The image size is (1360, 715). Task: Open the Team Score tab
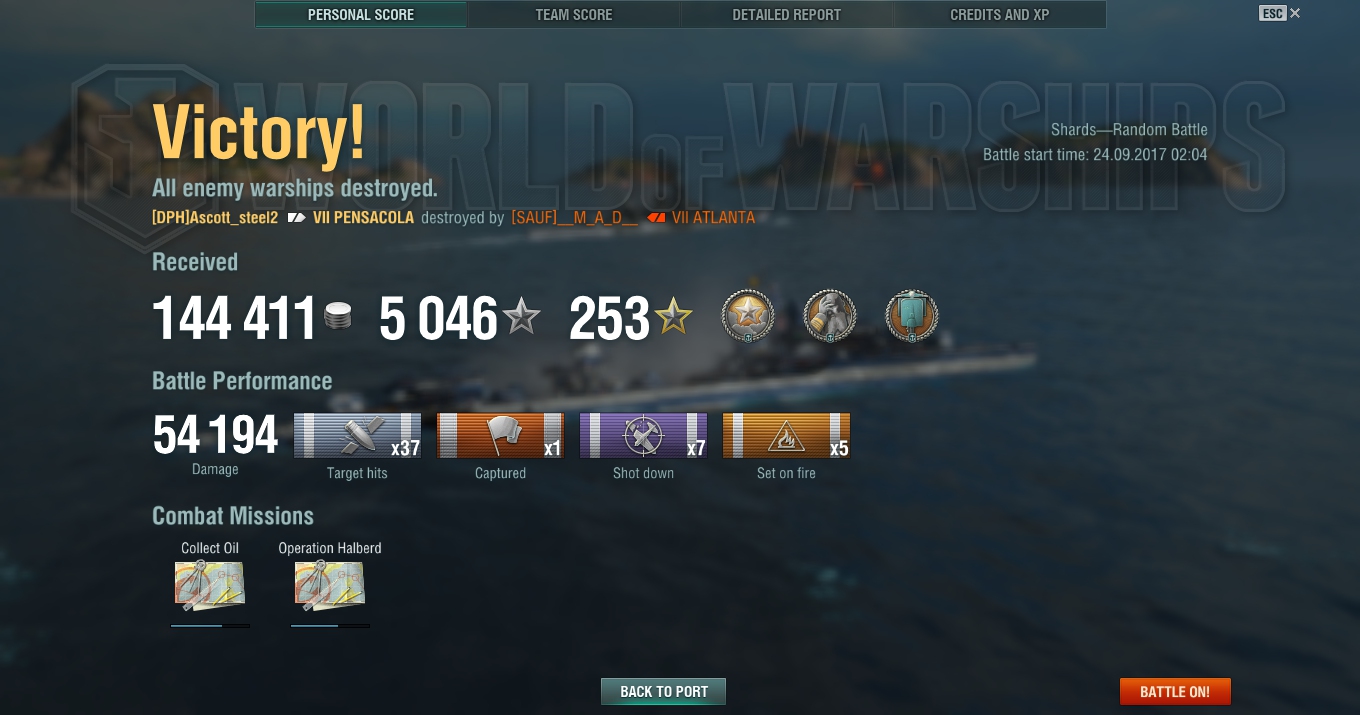(x=574, y=15)
